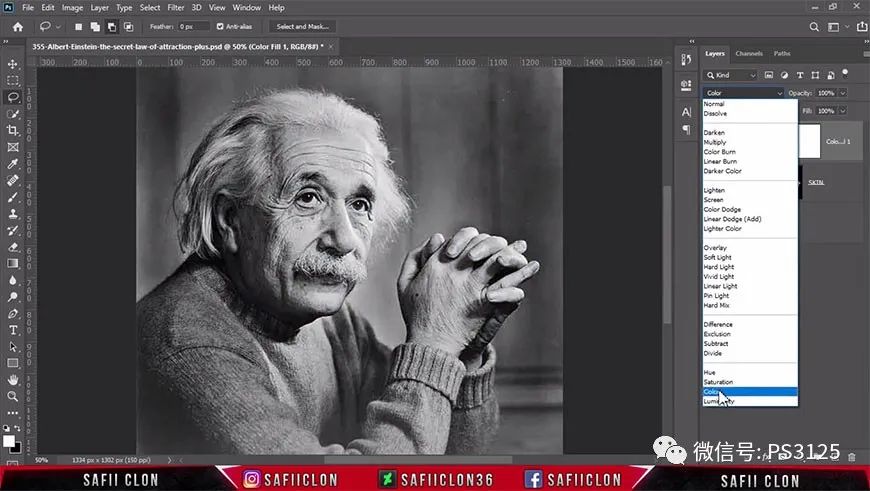Select the Zoom tool
Screen dimensions: 870x491
13,396
